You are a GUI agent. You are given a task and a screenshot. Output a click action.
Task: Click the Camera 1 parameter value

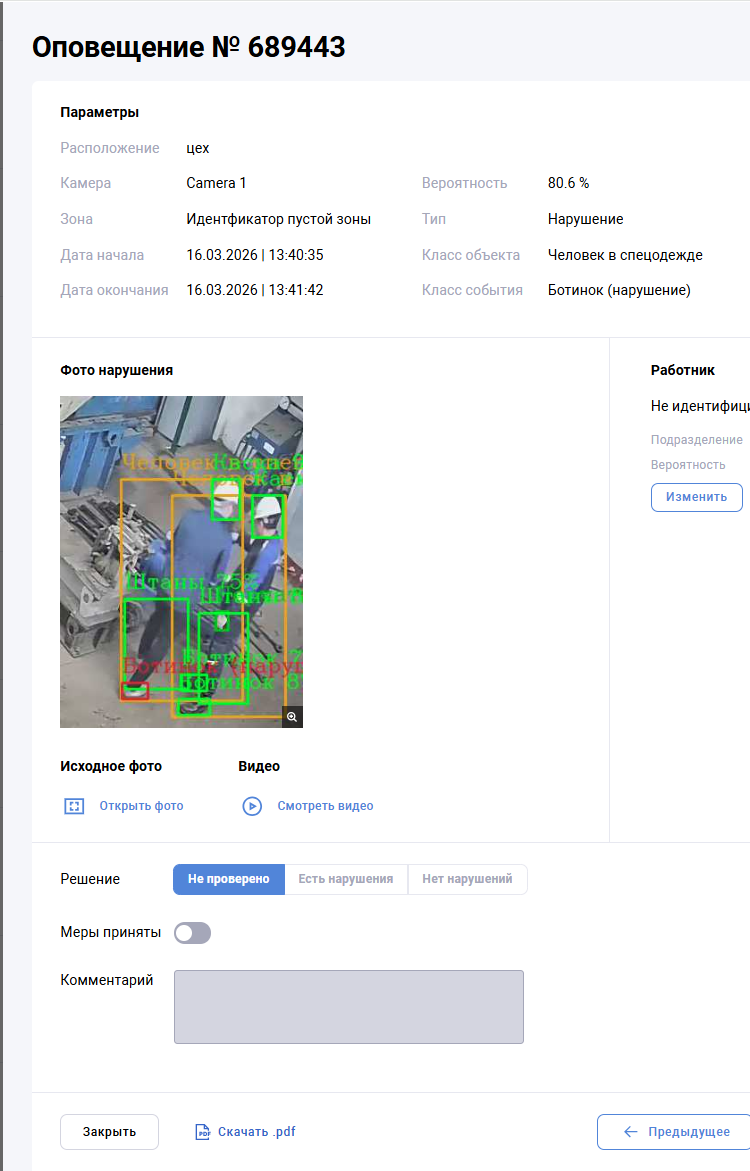pyautogui.click(x=216, y=183)
